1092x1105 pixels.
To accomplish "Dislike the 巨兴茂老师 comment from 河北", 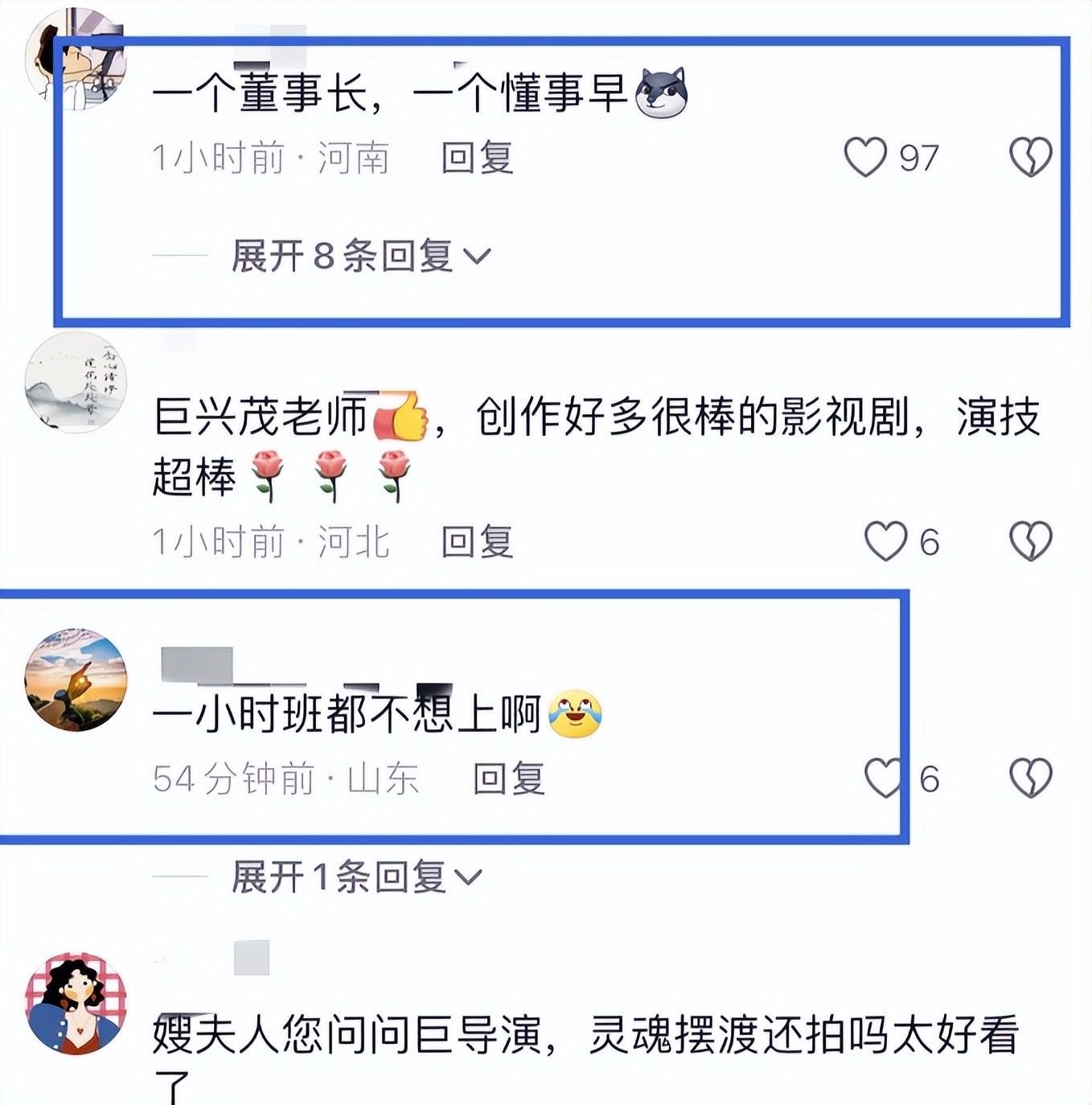I will (x=1030, y=541).
